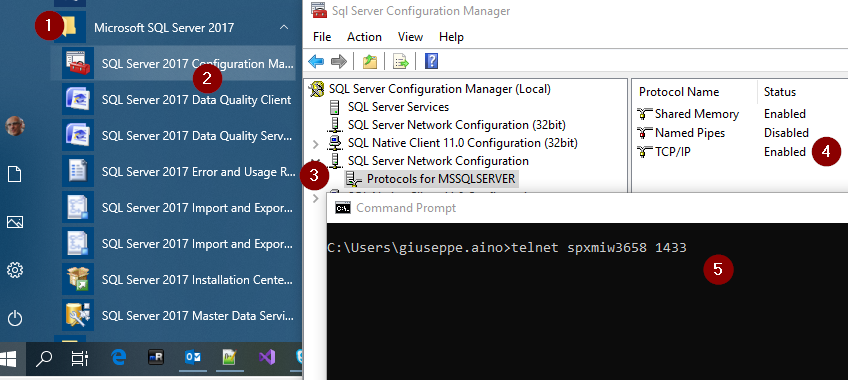Select SQL Server Network Configuration node (non-32bit)
This screenshot has width=848, height=380.
tap(438, 161)
